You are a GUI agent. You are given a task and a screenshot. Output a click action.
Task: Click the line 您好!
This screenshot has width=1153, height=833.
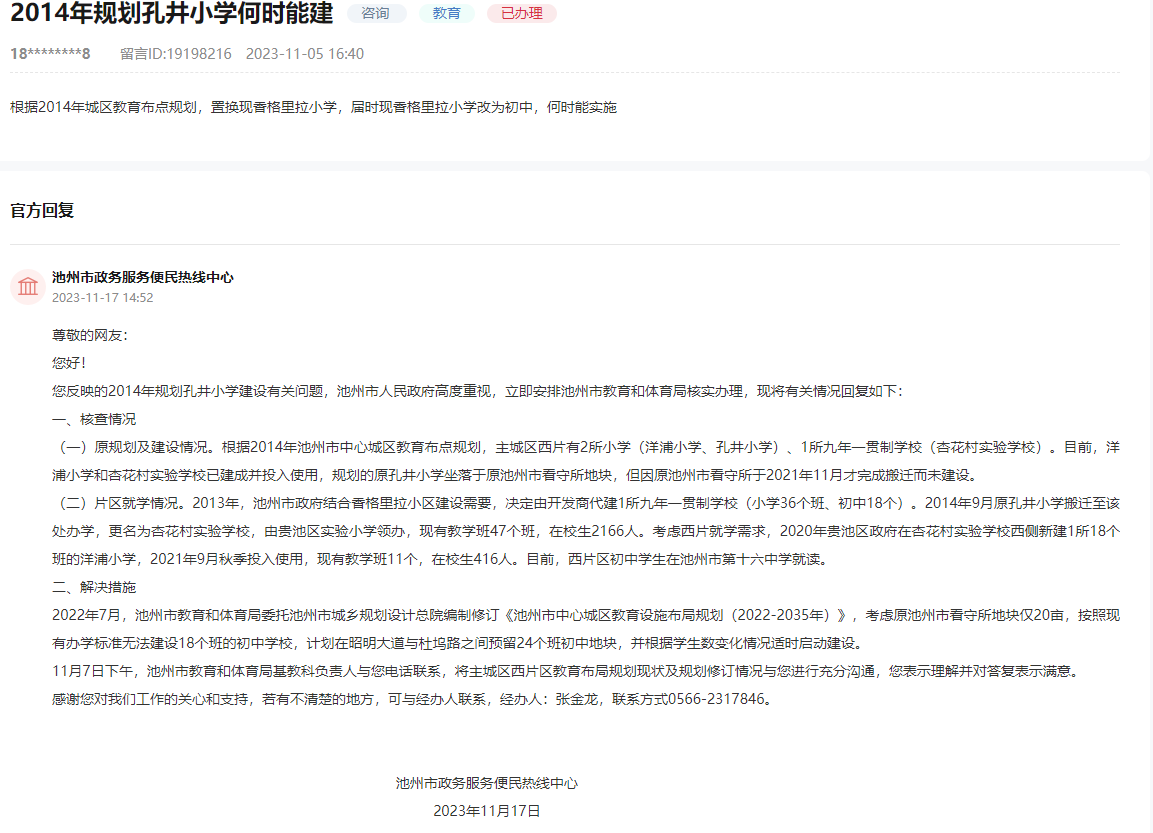pos(69,363)
